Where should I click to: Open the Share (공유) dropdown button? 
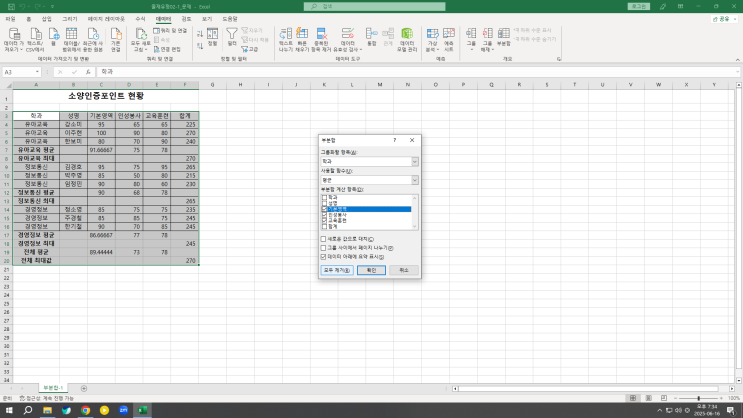coord(725,19)
